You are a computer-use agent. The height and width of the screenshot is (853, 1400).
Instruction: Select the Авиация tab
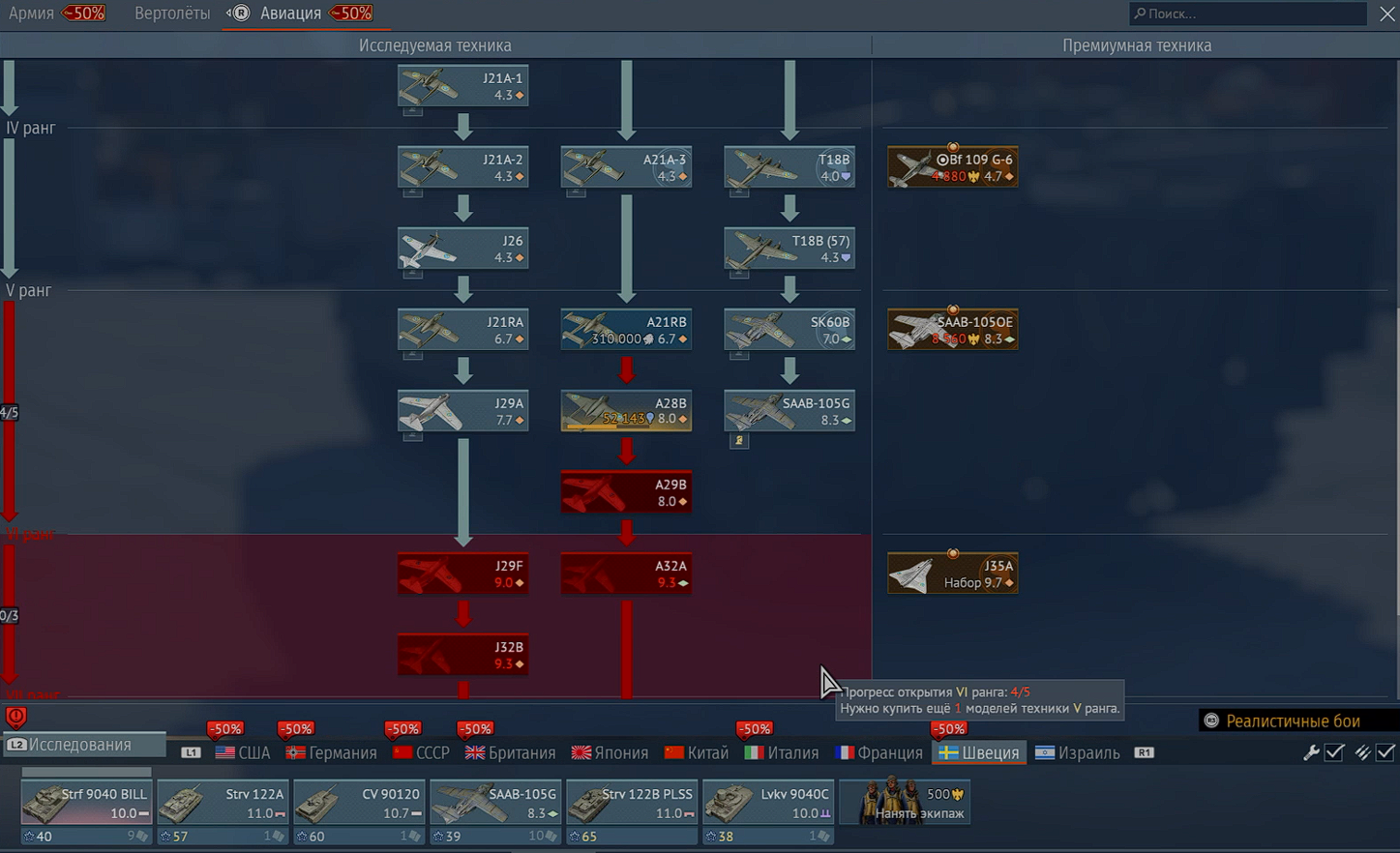pyautogui.click(x=290, y=14)
